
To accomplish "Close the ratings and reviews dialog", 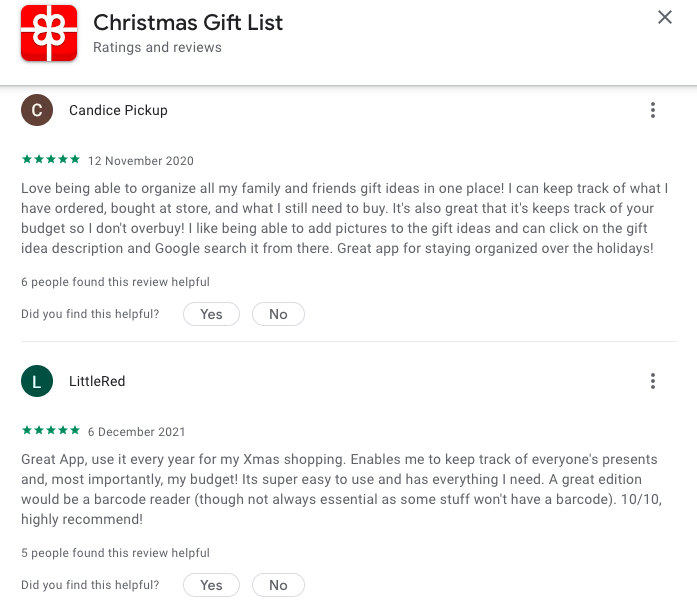I will 665,17.
